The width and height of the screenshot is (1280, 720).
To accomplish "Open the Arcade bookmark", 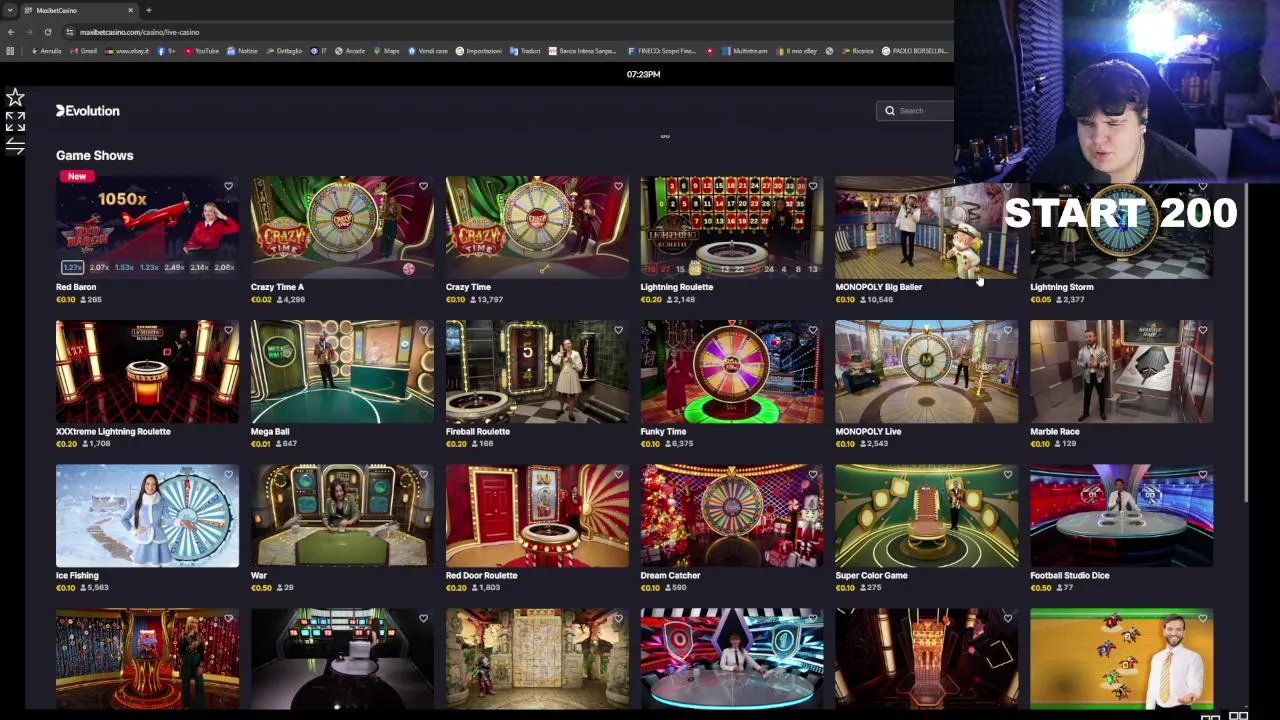I will click(x=350, y=51).
